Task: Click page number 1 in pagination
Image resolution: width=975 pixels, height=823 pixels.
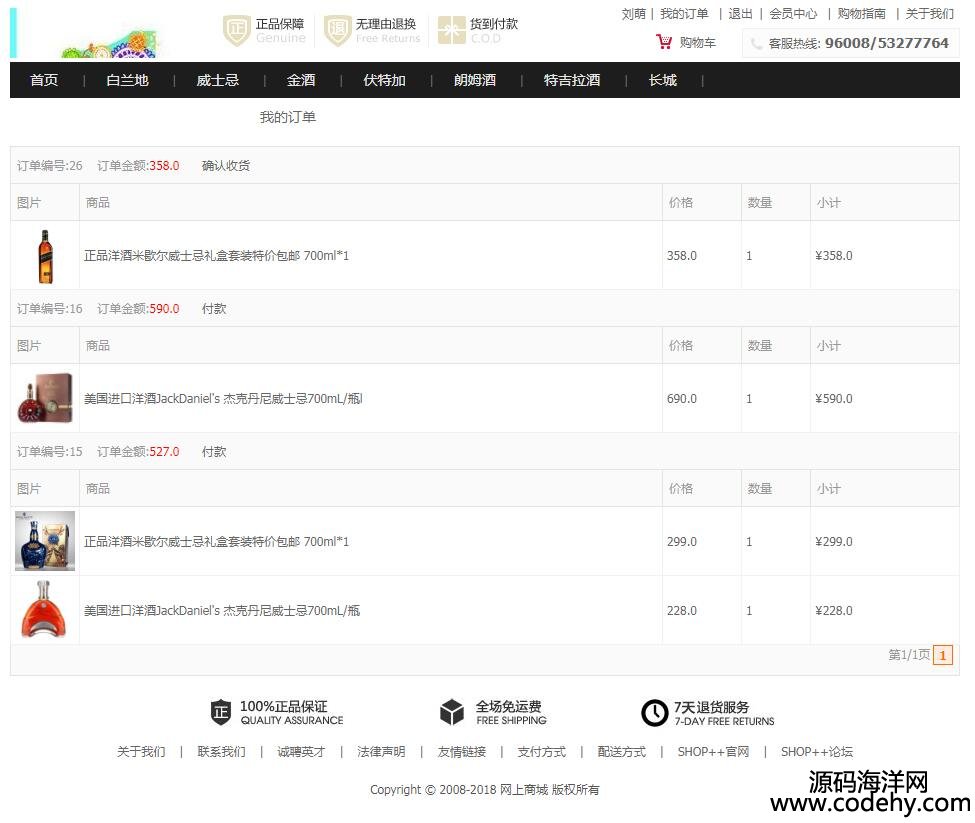Action: [942, 655]
